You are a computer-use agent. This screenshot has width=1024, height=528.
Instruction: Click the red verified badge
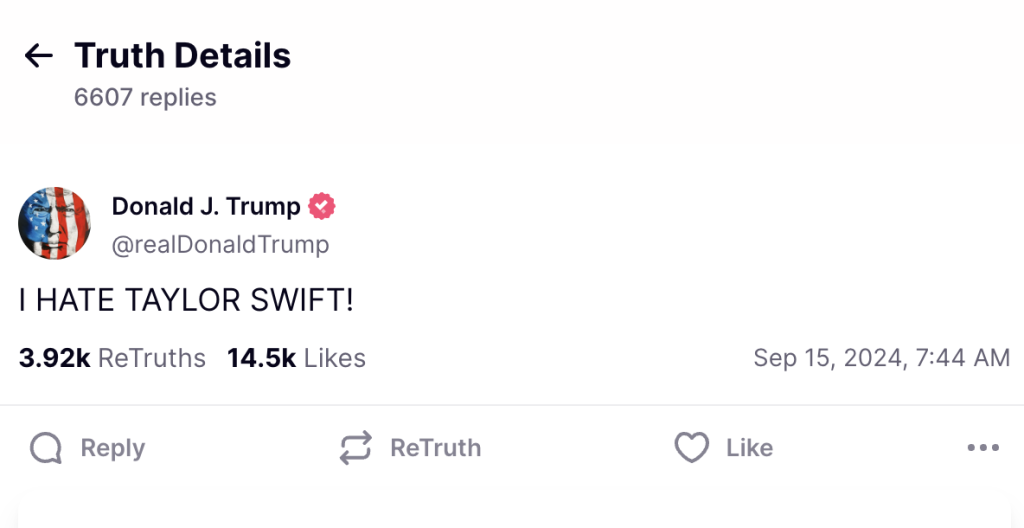tap(322, 207)
